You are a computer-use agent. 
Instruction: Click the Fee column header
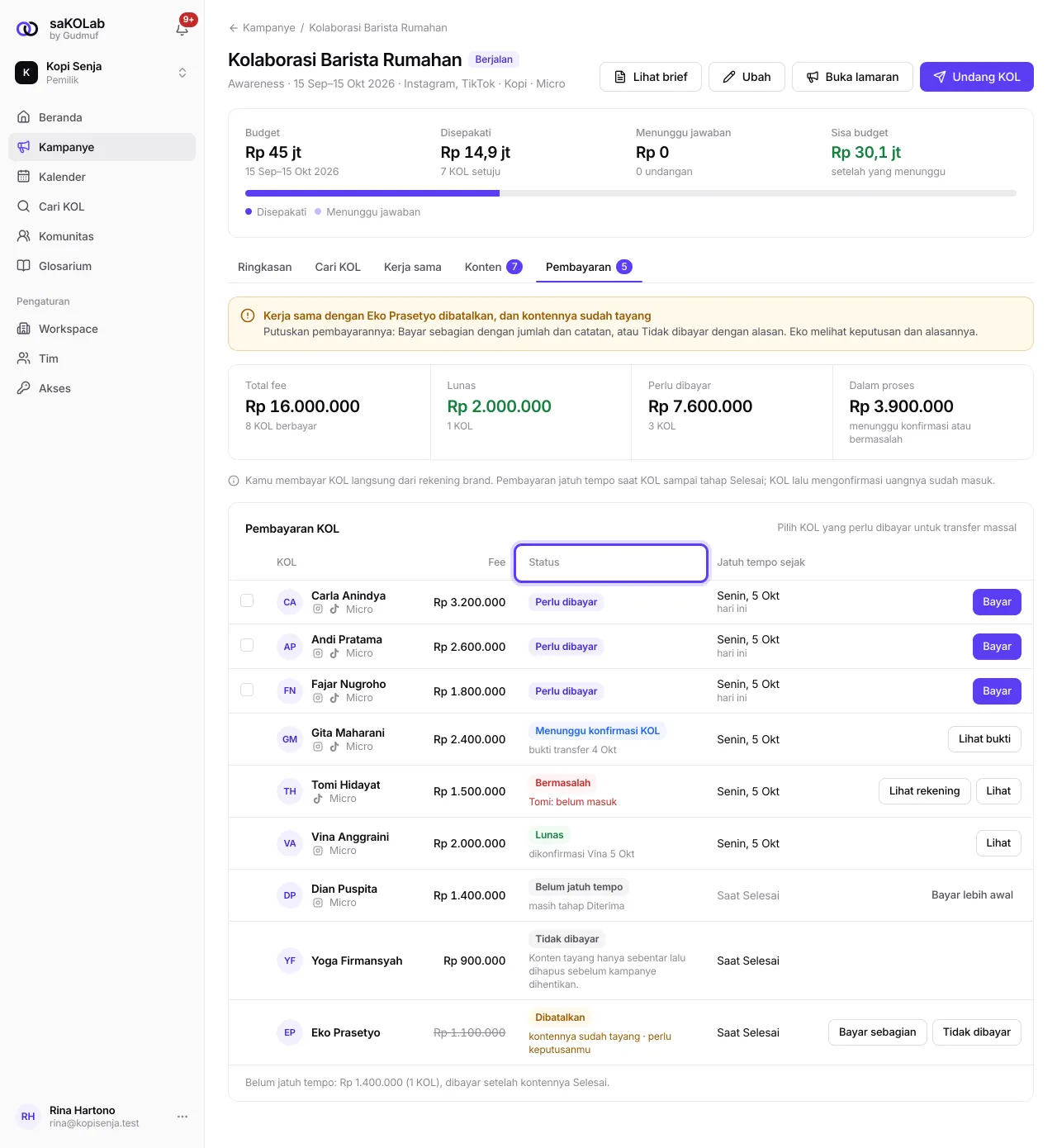(496, 562)
